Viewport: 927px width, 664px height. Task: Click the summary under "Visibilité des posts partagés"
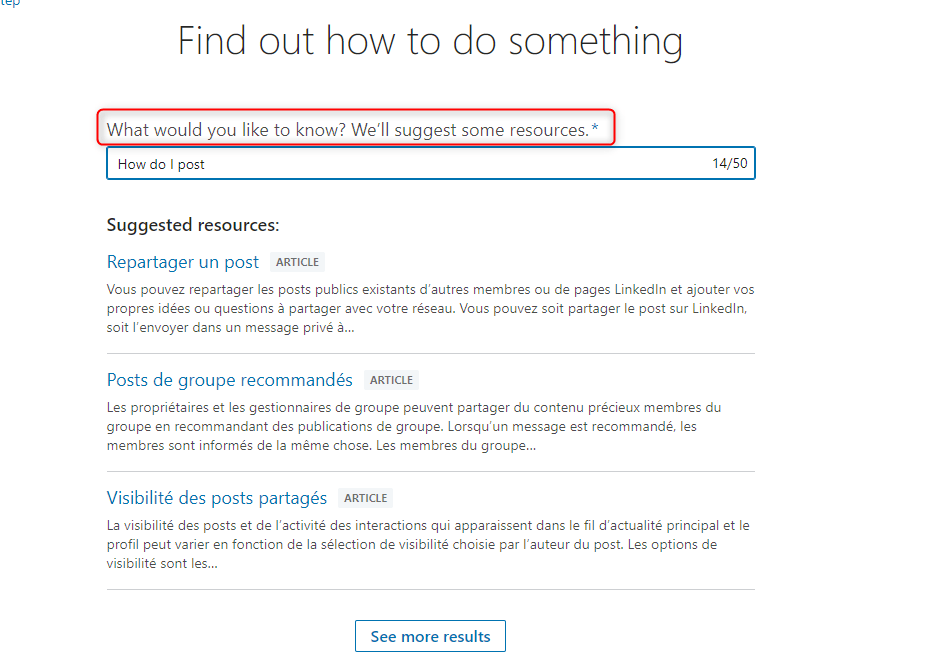point(430,544)
